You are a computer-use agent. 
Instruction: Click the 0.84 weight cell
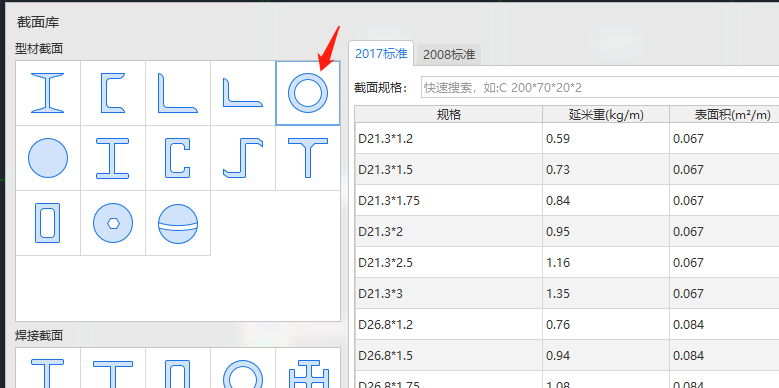point(606,200)
